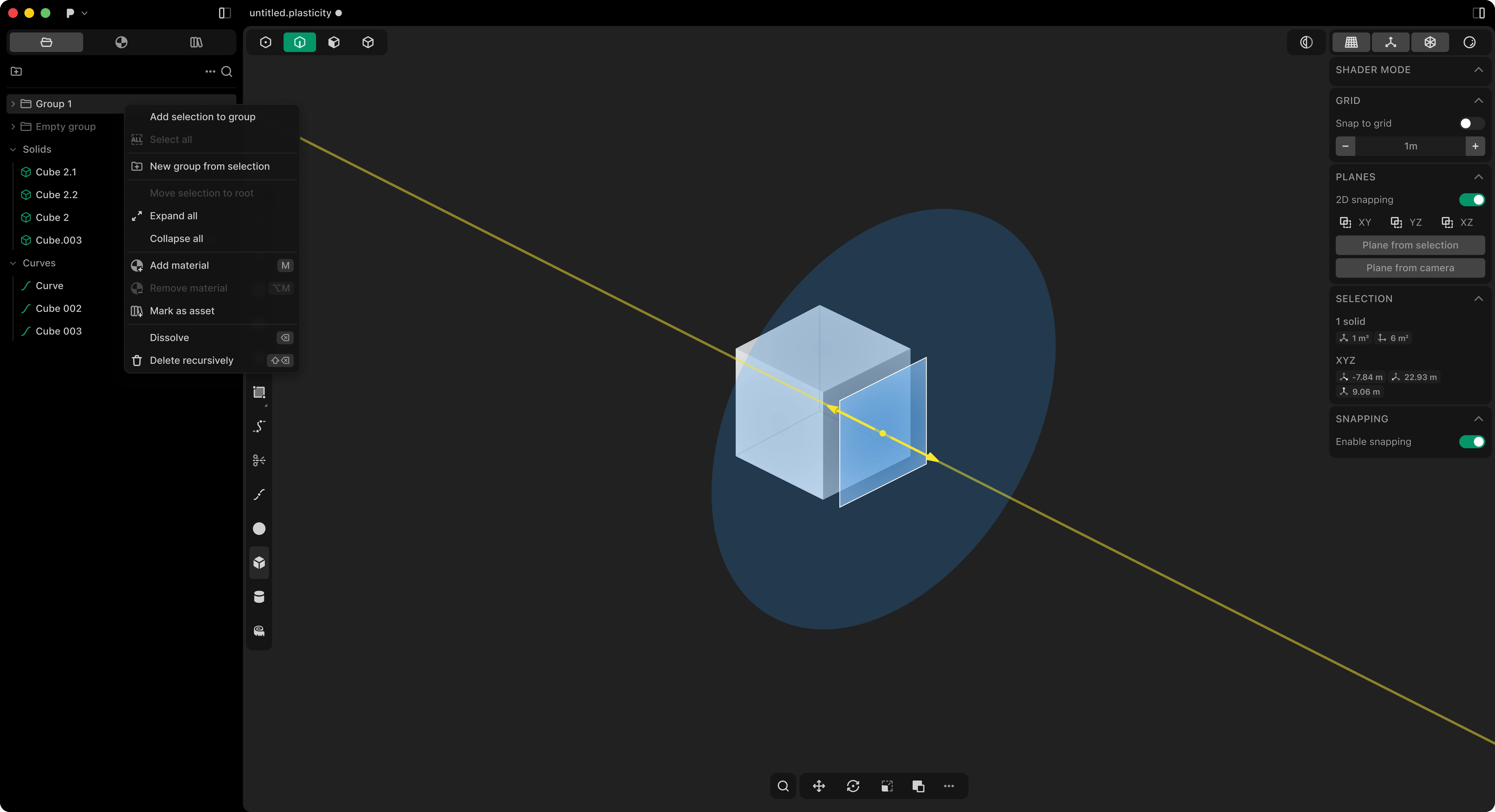Image resolution: width=1495 pixels, height=812 pixels.
Task: Create a new group with the folder-plus icon
Action: point(16,71)
